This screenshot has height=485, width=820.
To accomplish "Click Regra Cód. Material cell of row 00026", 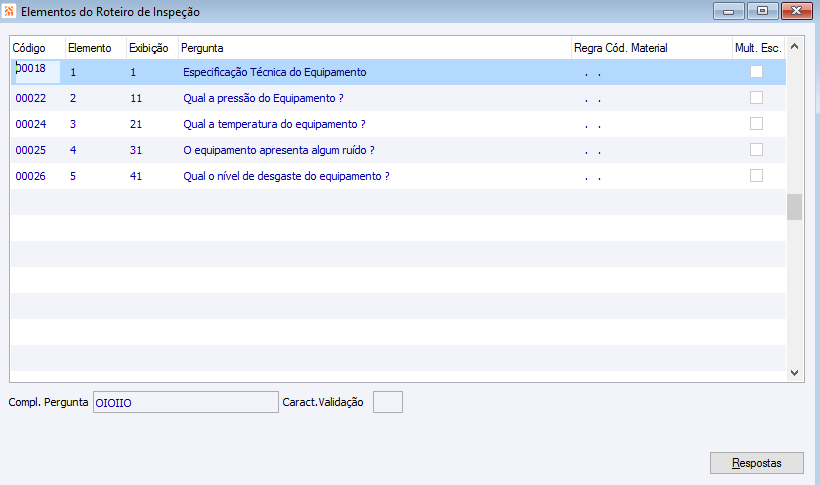I will pos(652,176).
